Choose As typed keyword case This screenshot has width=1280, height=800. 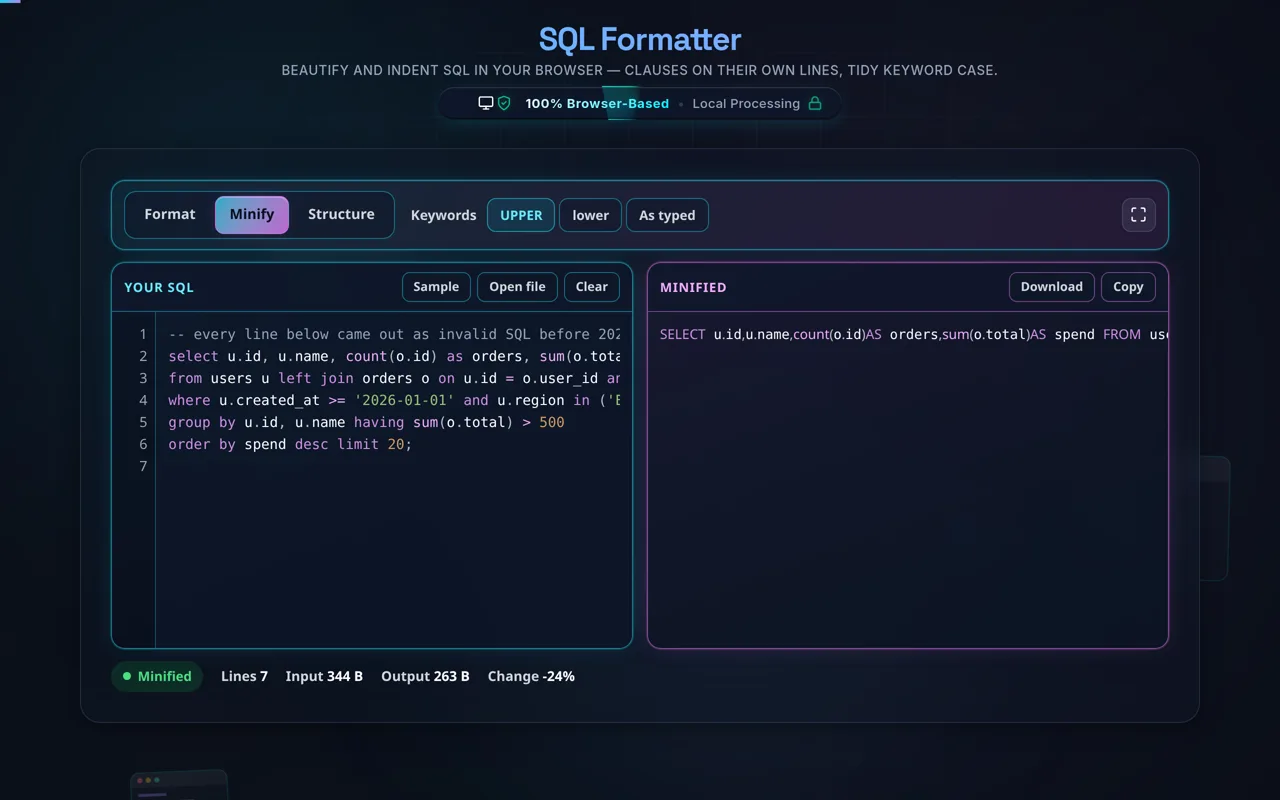click(x=667, y=215)
